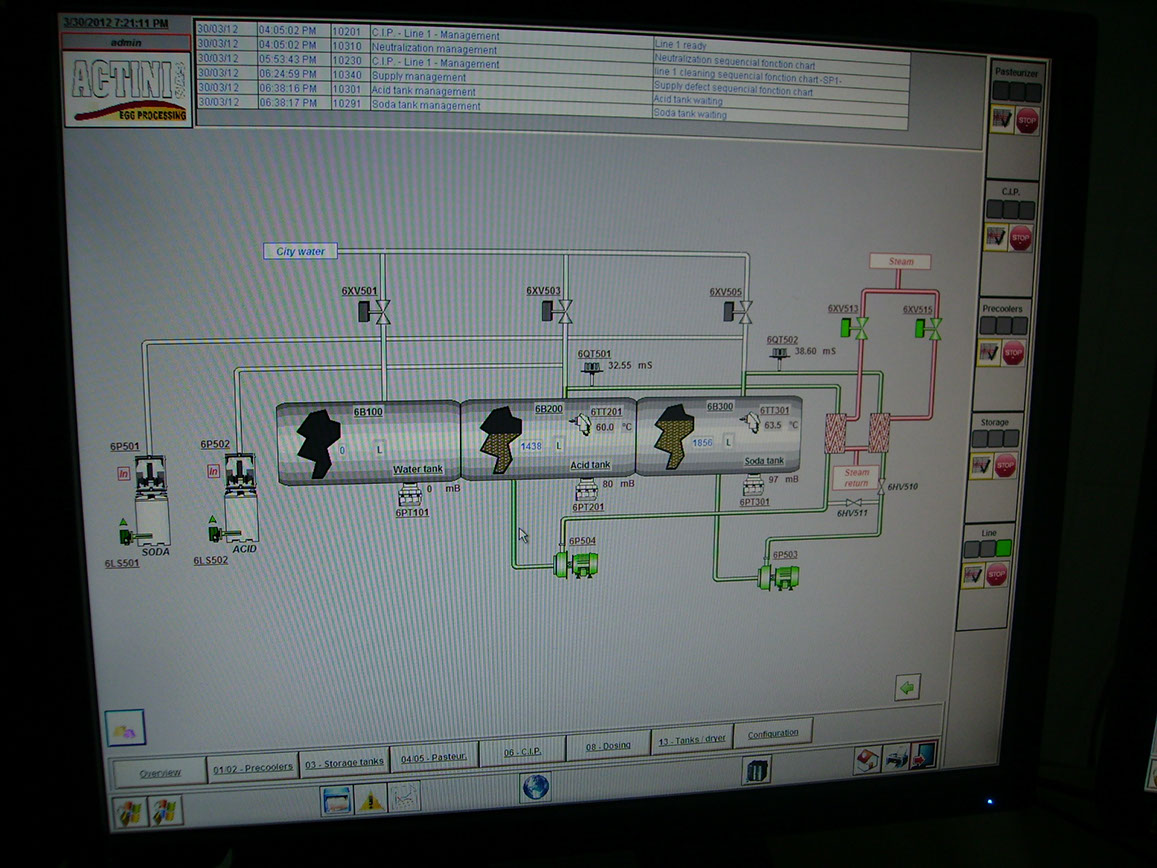Click the green Line status indicator square
Image resolution: width=1157 pixels, height=868 pixels.
[1004, 548]
